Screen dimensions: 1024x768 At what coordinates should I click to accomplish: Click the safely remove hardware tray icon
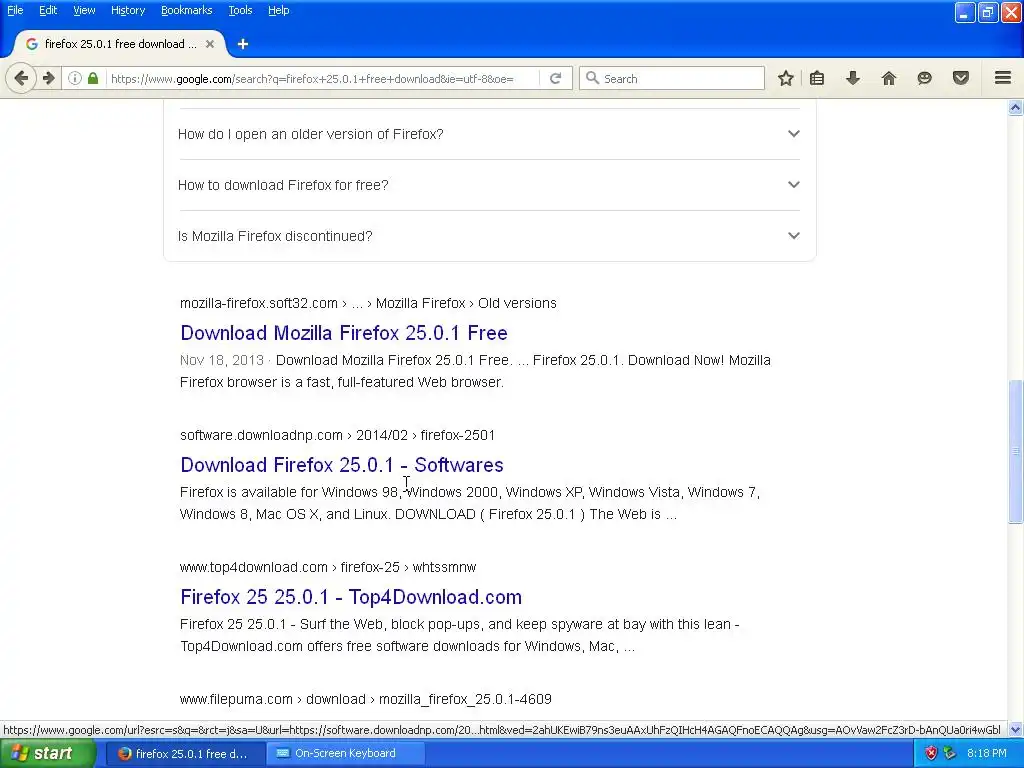point(950,753)
